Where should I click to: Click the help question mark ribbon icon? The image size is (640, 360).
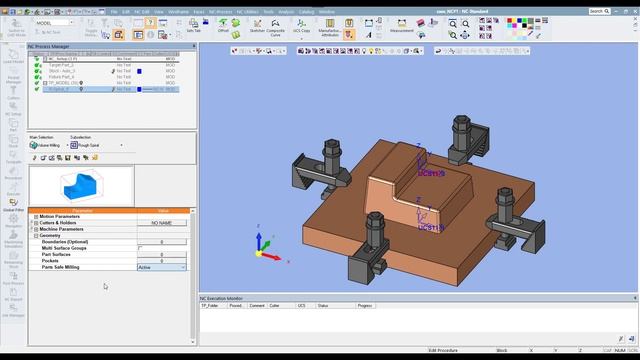pos(150,23)
